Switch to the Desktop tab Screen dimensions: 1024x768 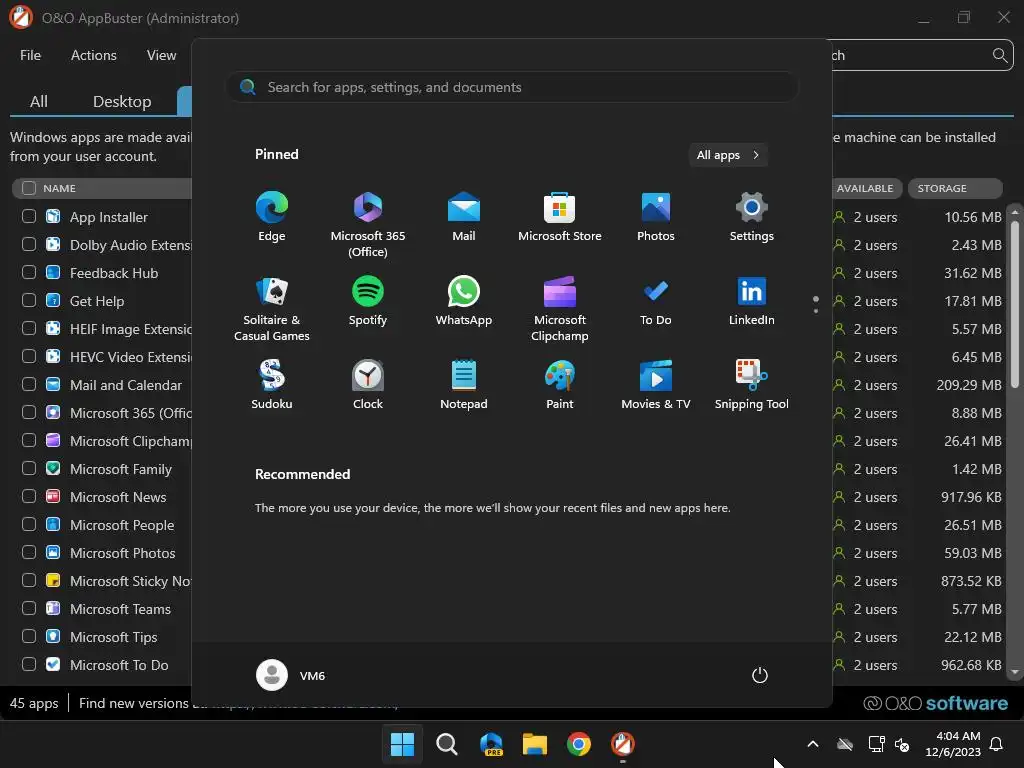pyautogui.click(x=122, y=101)
